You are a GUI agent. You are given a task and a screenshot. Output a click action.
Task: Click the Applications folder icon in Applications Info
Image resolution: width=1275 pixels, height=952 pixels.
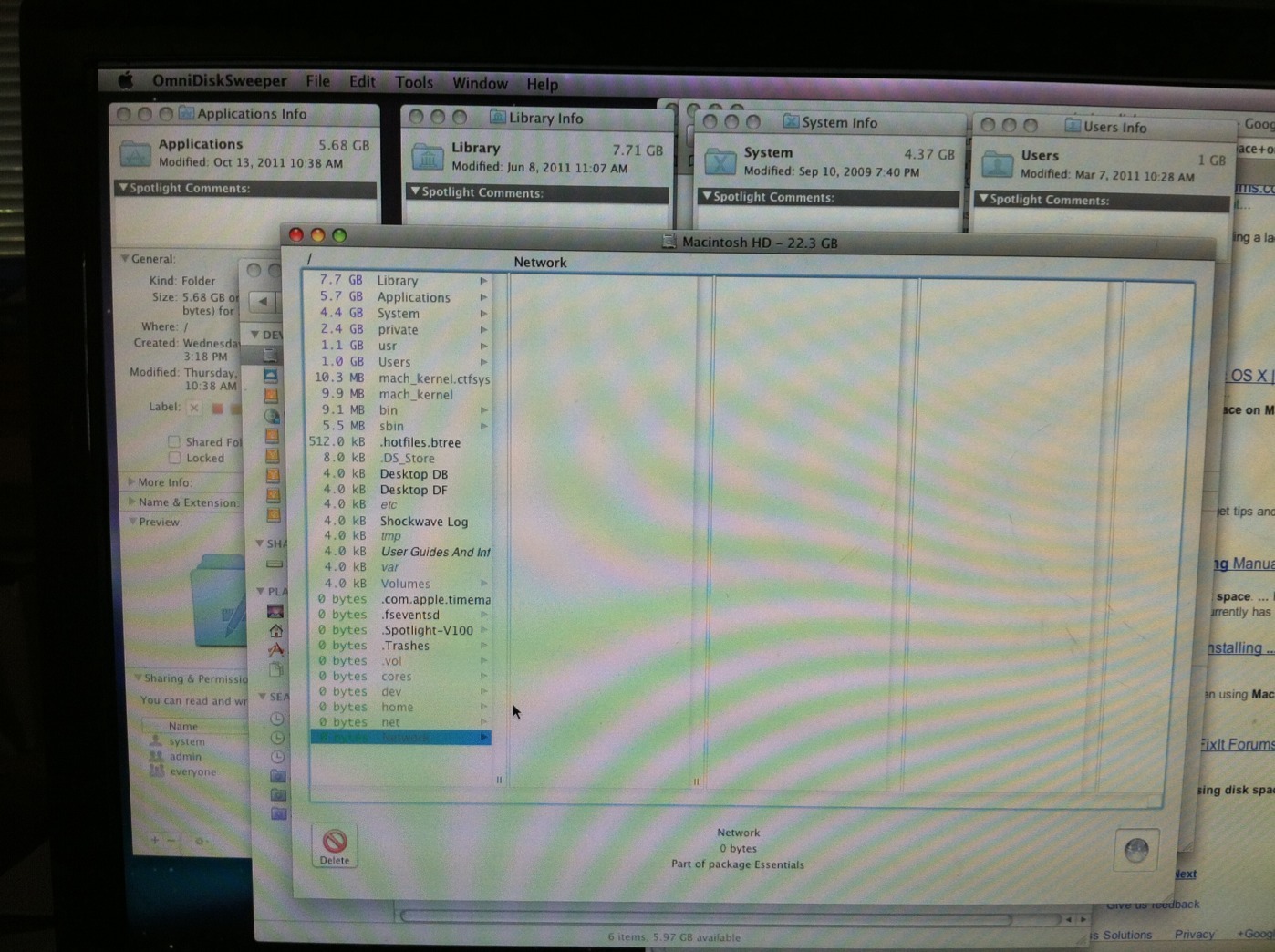click(135, 152)
